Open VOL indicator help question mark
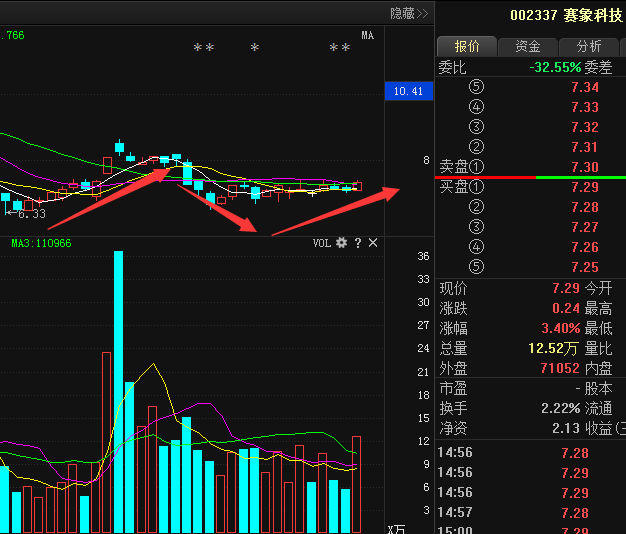Screen dimensions: 626x534 tap(358, 243)
